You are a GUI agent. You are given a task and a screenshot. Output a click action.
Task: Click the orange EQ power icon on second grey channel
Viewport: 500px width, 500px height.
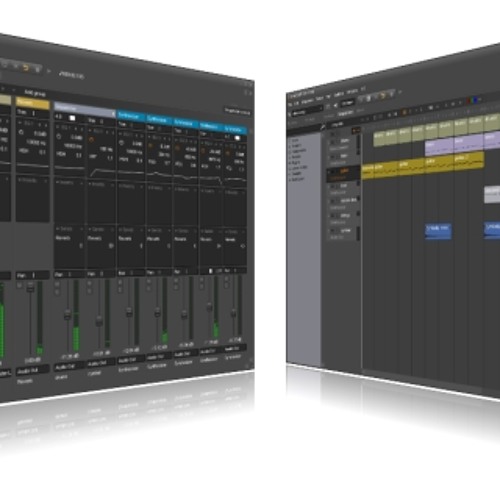91,139
